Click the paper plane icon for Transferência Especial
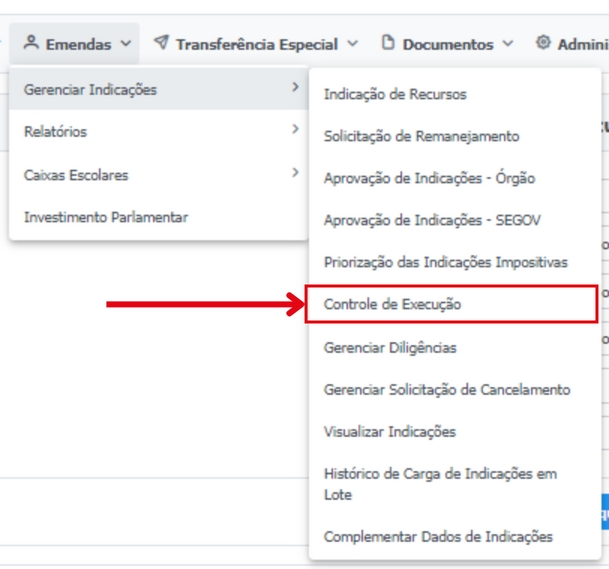The width and height of the screenshot is (609, 569). point(161,42)
